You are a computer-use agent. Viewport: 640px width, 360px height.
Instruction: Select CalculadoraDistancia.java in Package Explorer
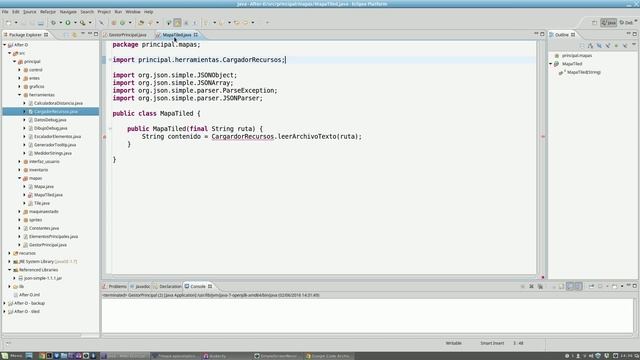coord(58,103)
